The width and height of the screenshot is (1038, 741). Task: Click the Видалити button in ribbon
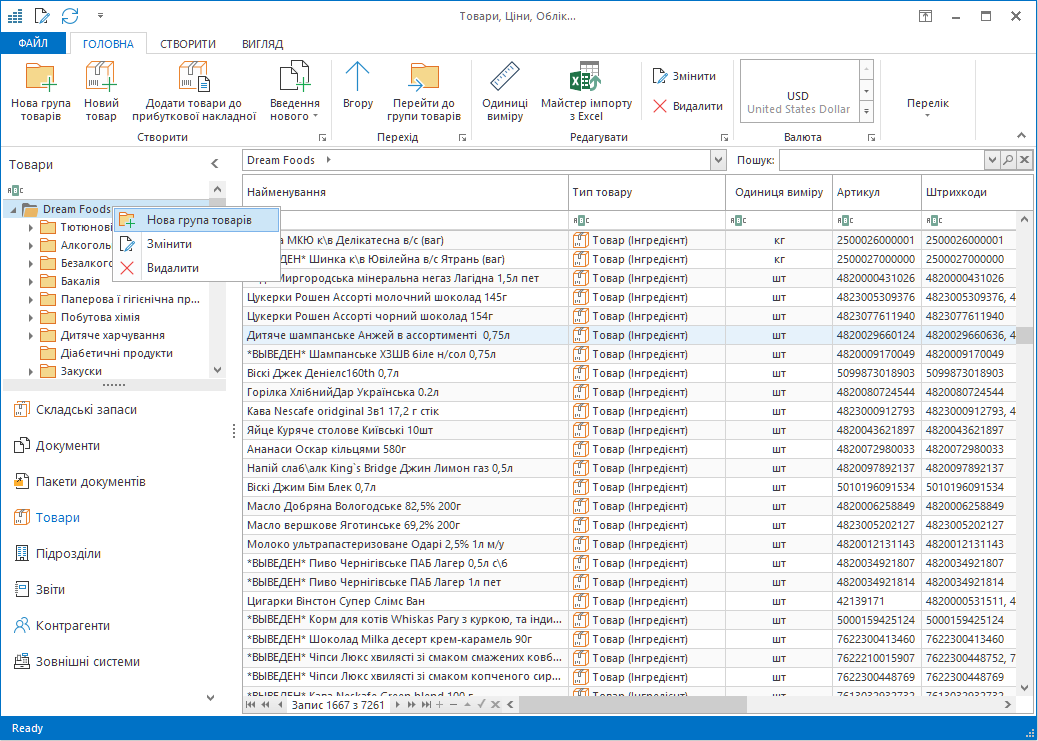point(687,106)
